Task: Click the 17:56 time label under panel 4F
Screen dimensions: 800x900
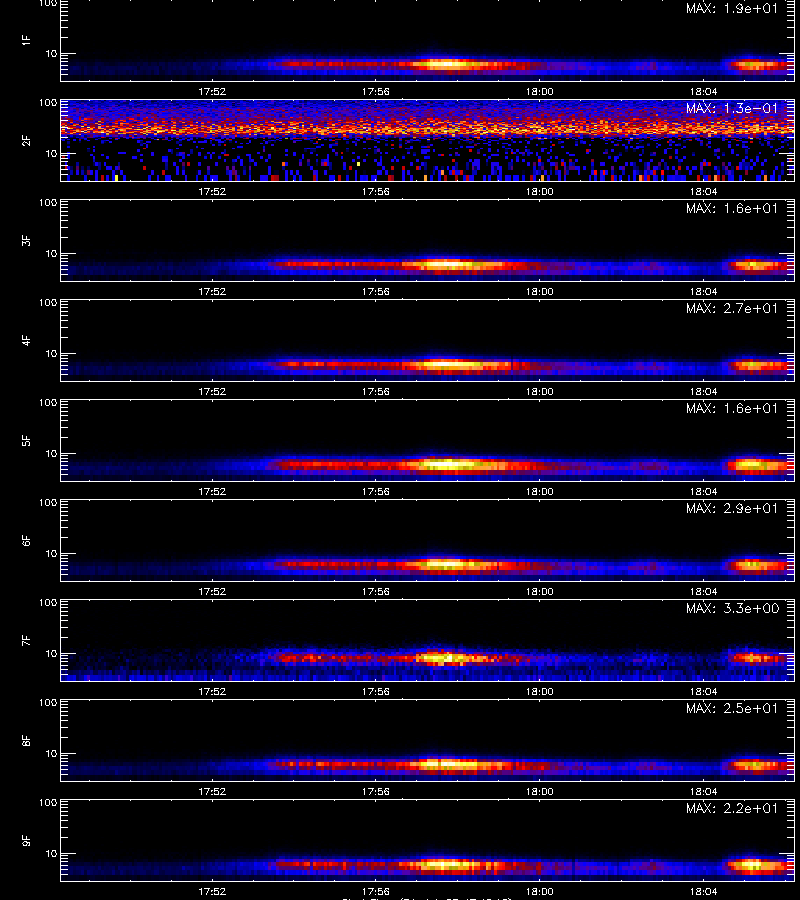Action: tap(376, 391)
